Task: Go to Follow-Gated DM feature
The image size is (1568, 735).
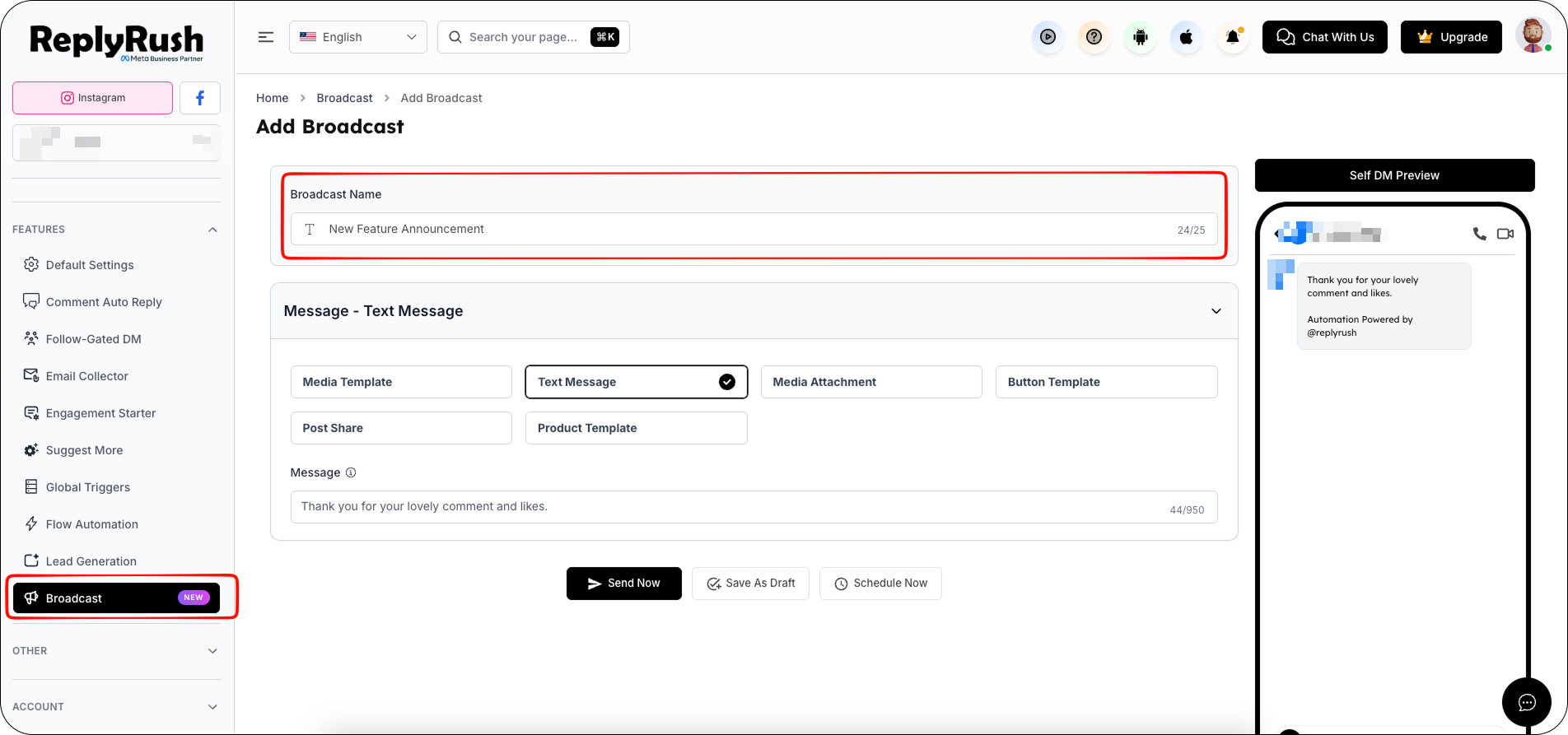Action: tap(94, 339)
